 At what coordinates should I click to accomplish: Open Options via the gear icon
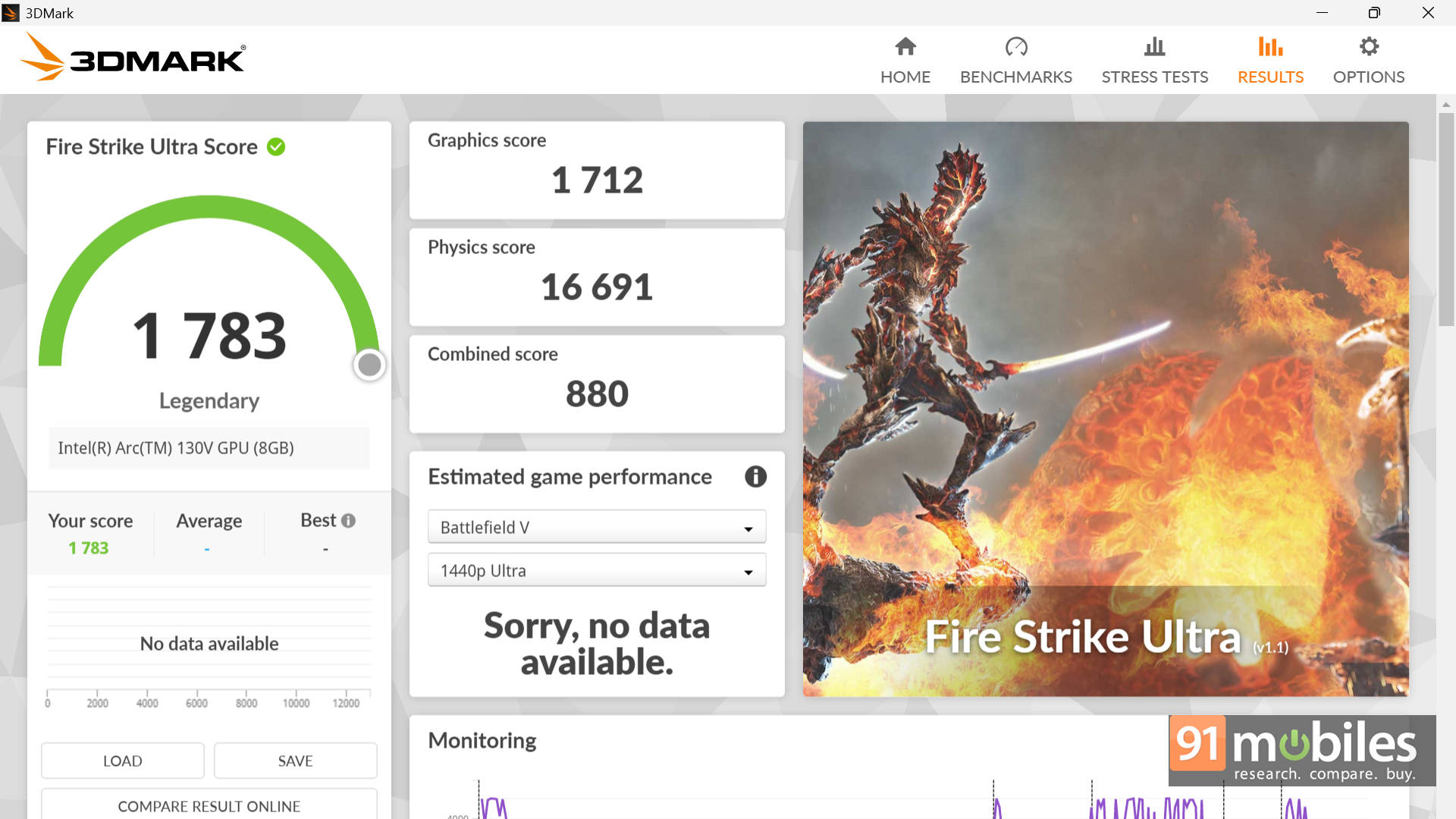(x=1369, y=47)
